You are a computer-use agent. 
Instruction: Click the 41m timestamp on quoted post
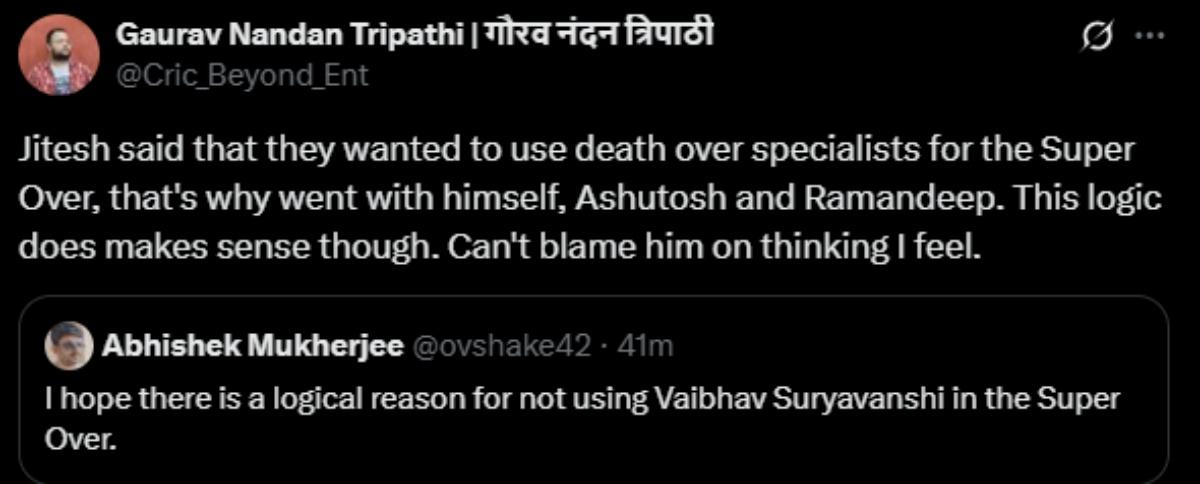click(x=646, y=346)
